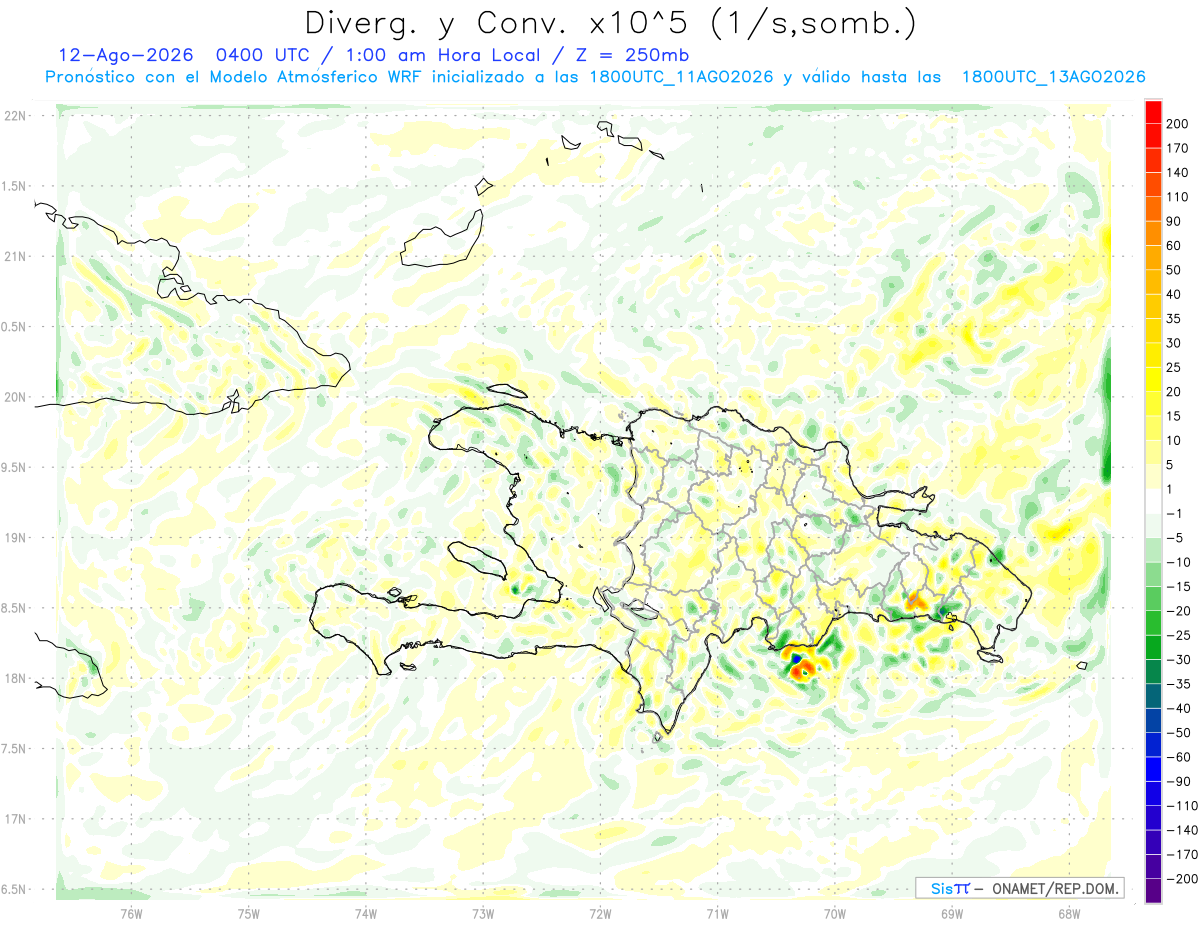Click the date text '12-Ago-2026'
This screenshot has height=927, width=1200.
[125, 55]
